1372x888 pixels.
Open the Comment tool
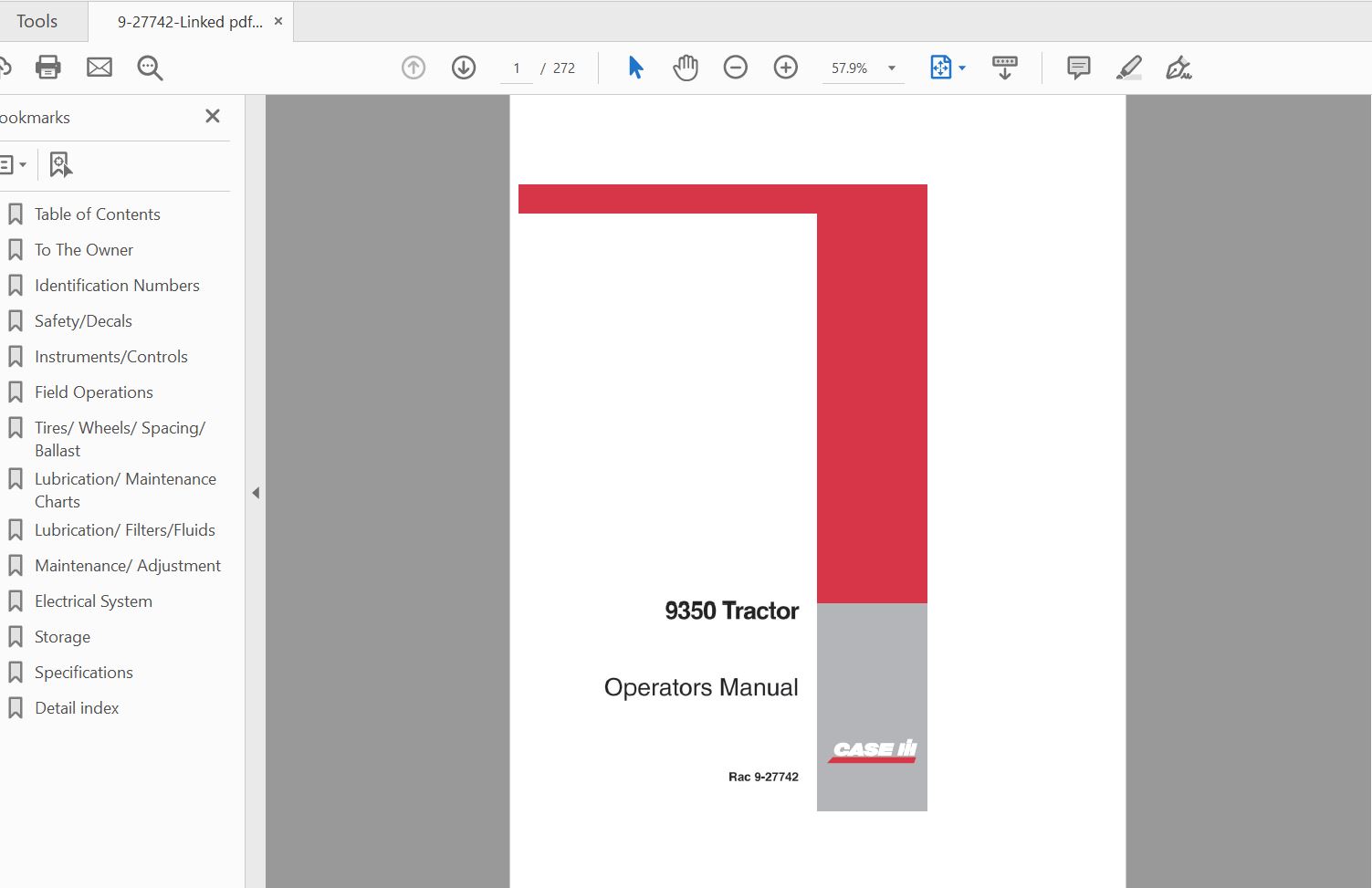pyautogui.click(x=1077, y=67)
